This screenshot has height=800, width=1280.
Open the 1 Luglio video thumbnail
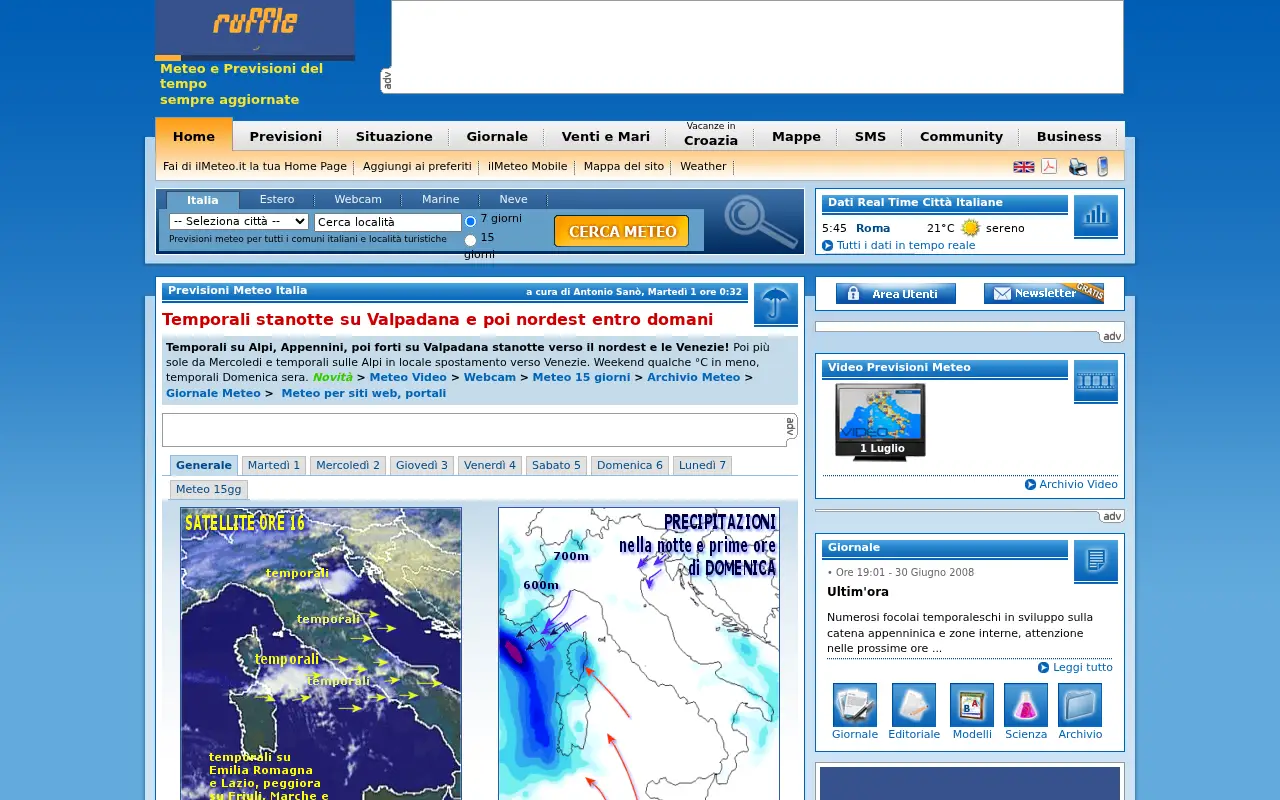click(881, 423)
